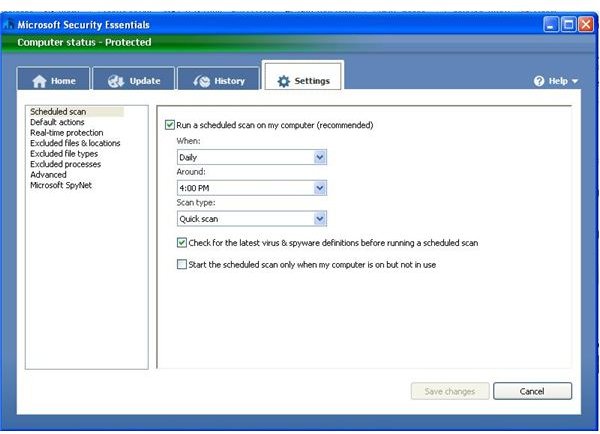
Task: Maximize the Security Essentials window
Action: pyautogui.click(x=569, y=25)
